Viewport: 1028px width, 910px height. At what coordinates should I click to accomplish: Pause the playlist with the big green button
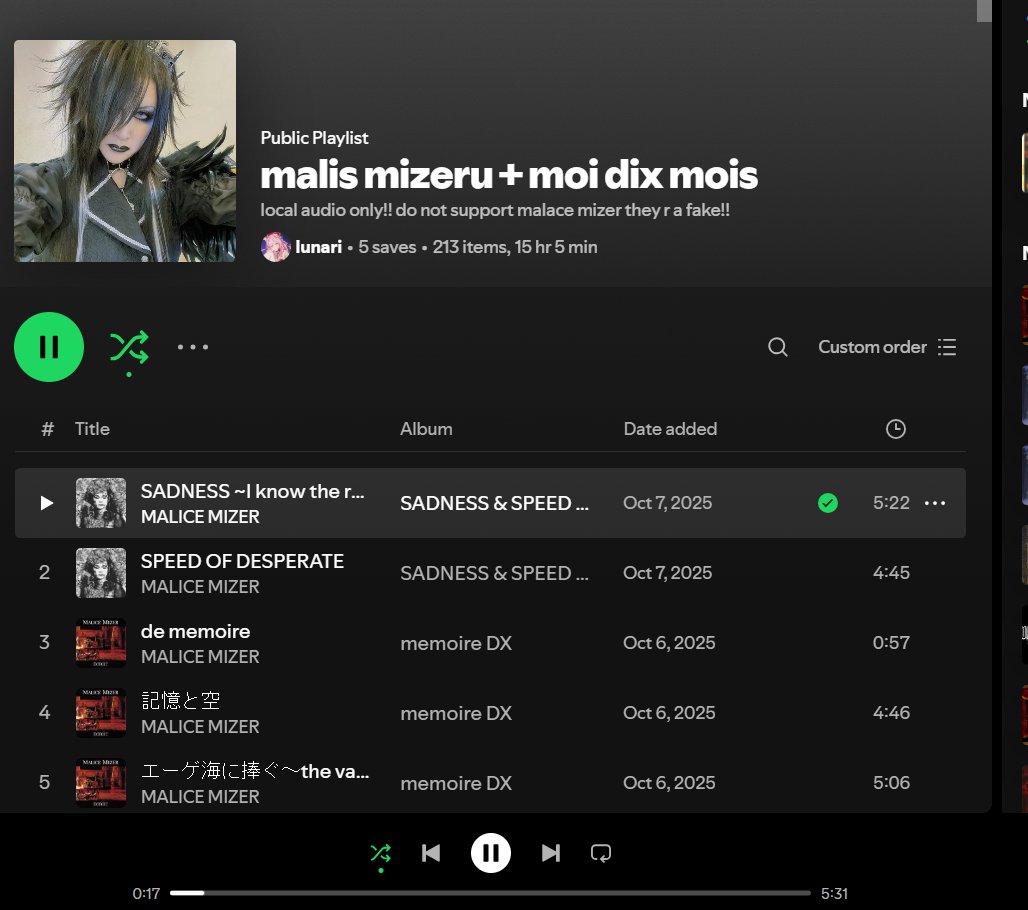pos(49,347)
